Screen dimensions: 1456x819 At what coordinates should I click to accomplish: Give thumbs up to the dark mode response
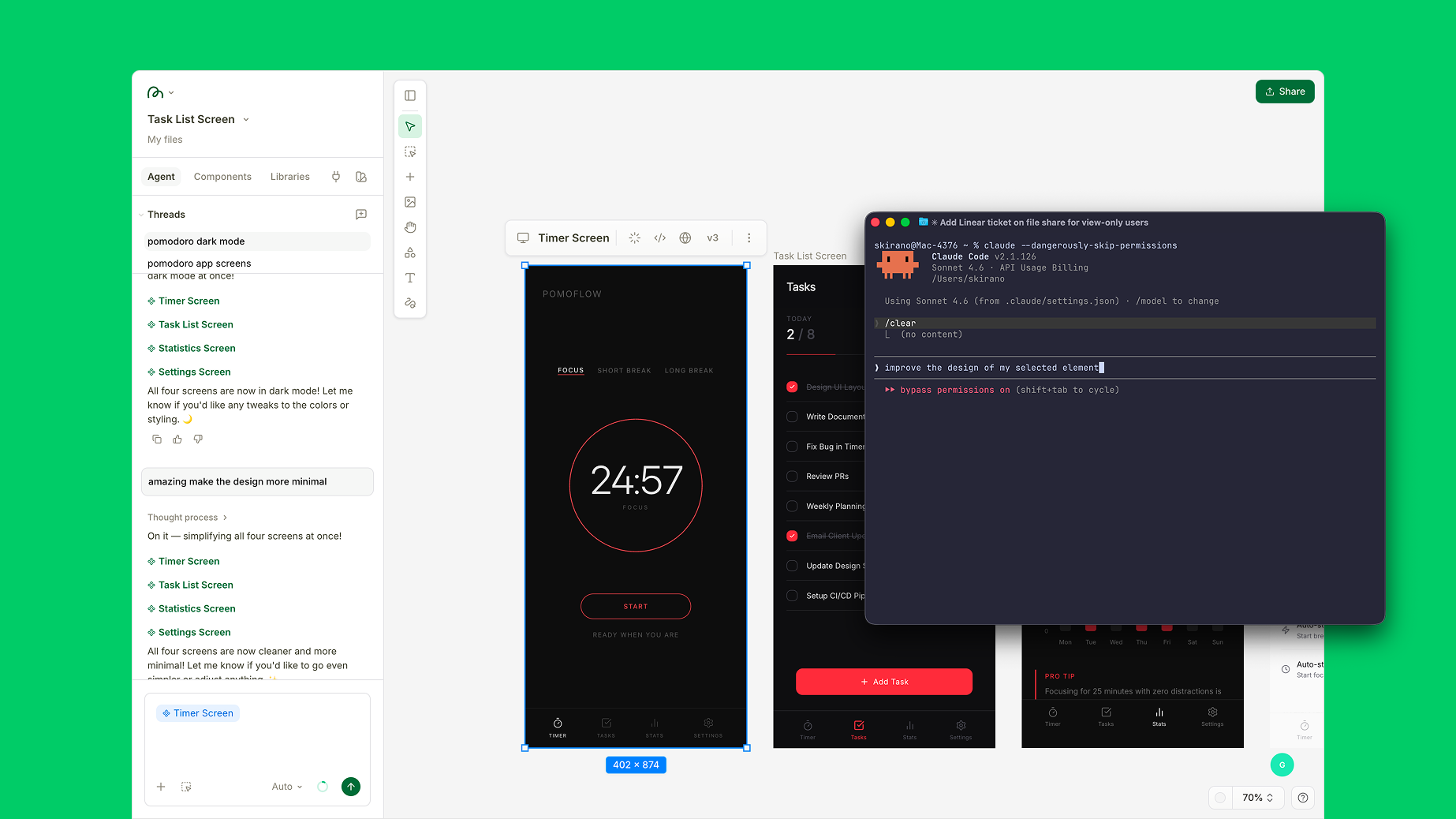[177, 439]
